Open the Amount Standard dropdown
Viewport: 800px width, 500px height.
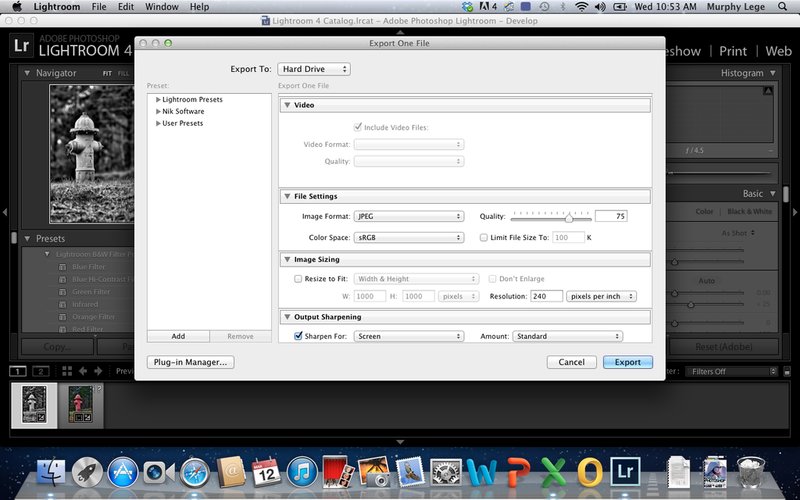(x=567, y=336)
